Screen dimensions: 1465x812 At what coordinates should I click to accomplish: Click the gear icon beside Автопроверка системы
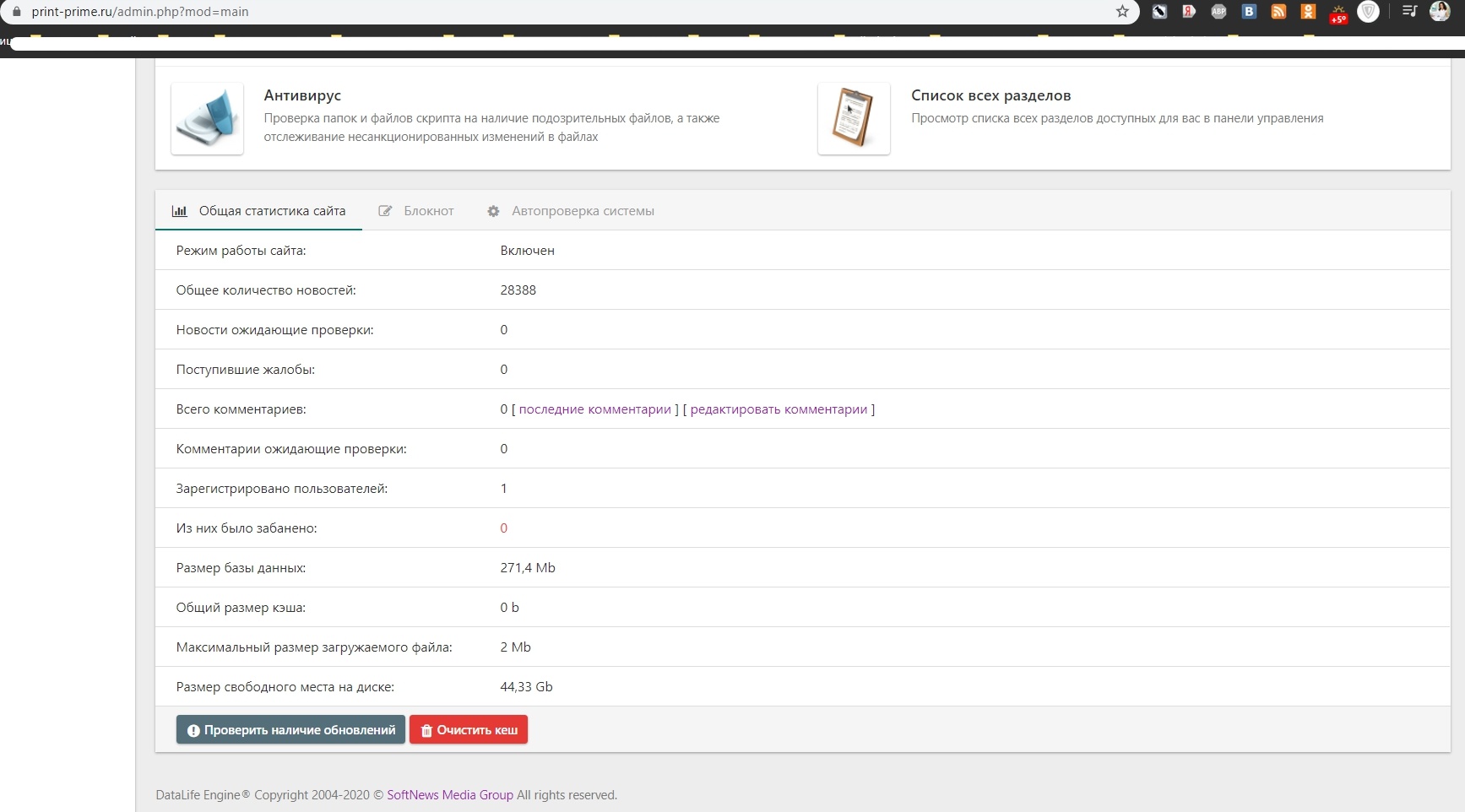493,211
